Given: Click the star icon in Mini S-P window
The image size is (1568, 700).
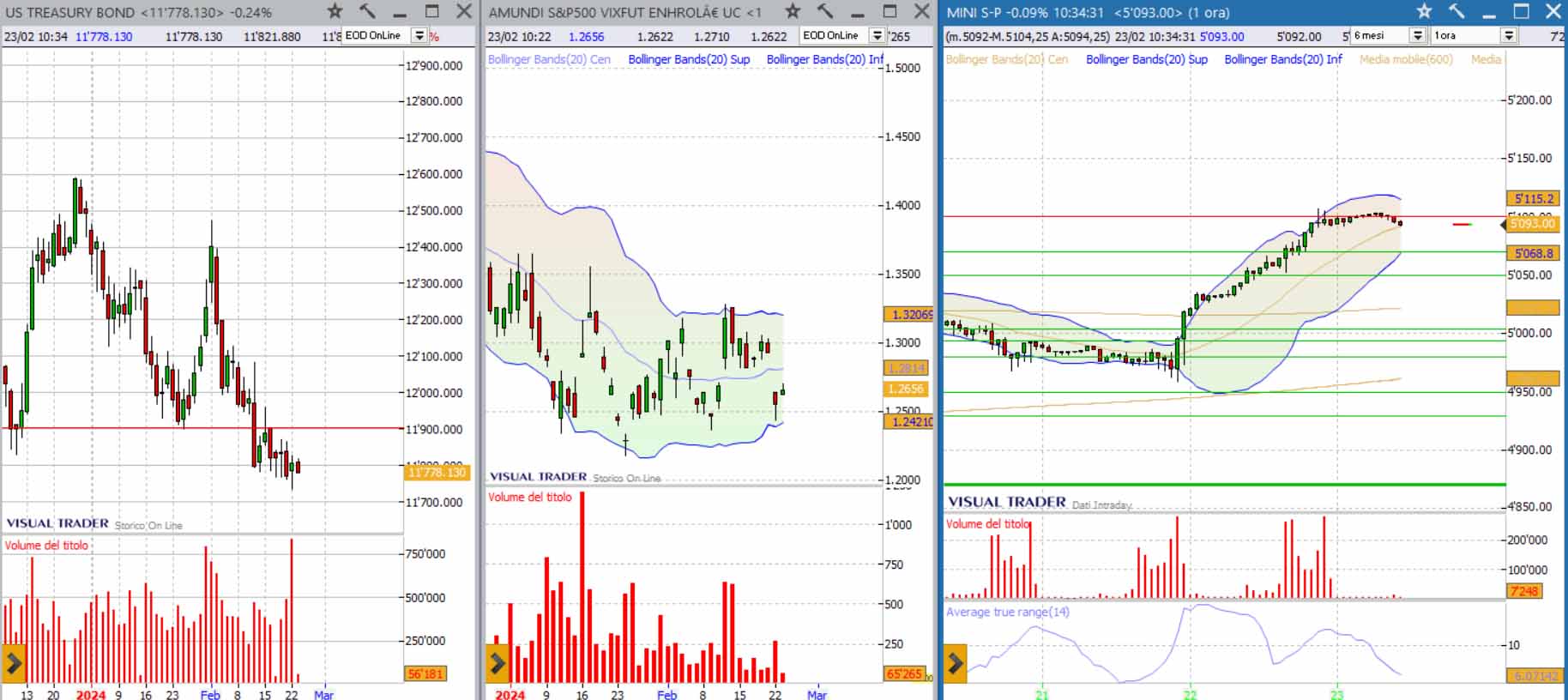Looking at the screenshot, I should (x=1425, y=11).
